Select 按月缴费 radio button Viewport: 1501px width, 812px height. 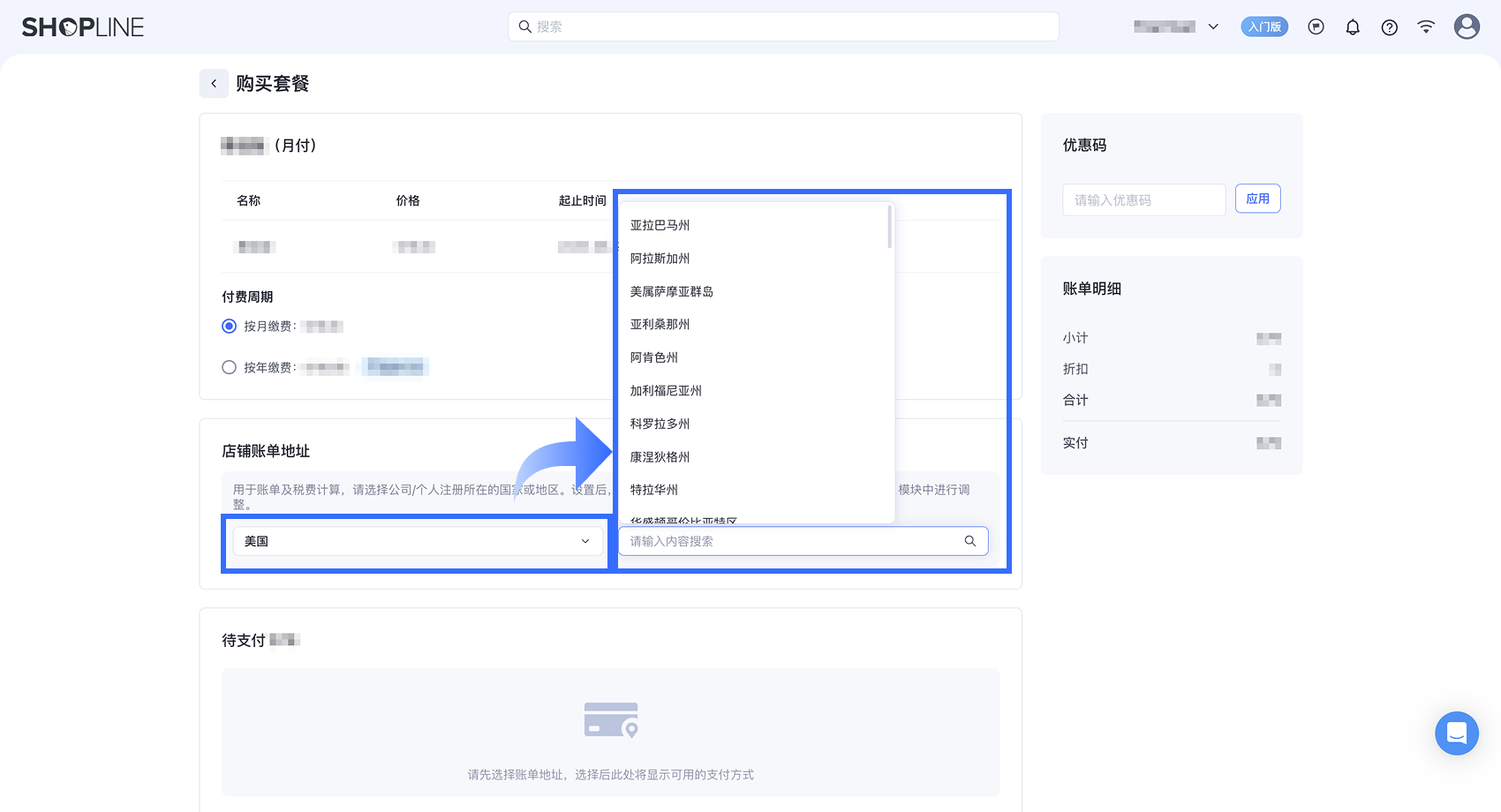point(230,326)
